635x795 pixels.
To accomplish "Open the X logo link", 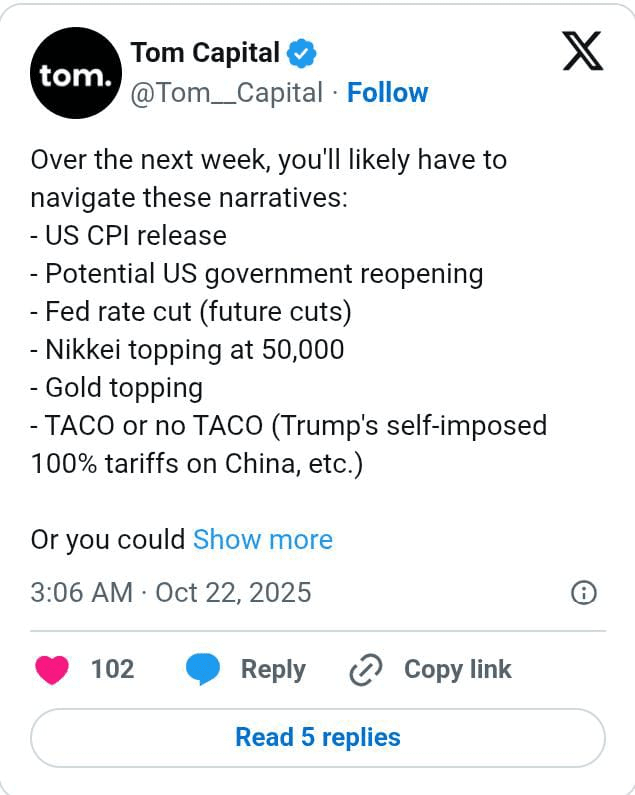I will [x=582, y=51].
